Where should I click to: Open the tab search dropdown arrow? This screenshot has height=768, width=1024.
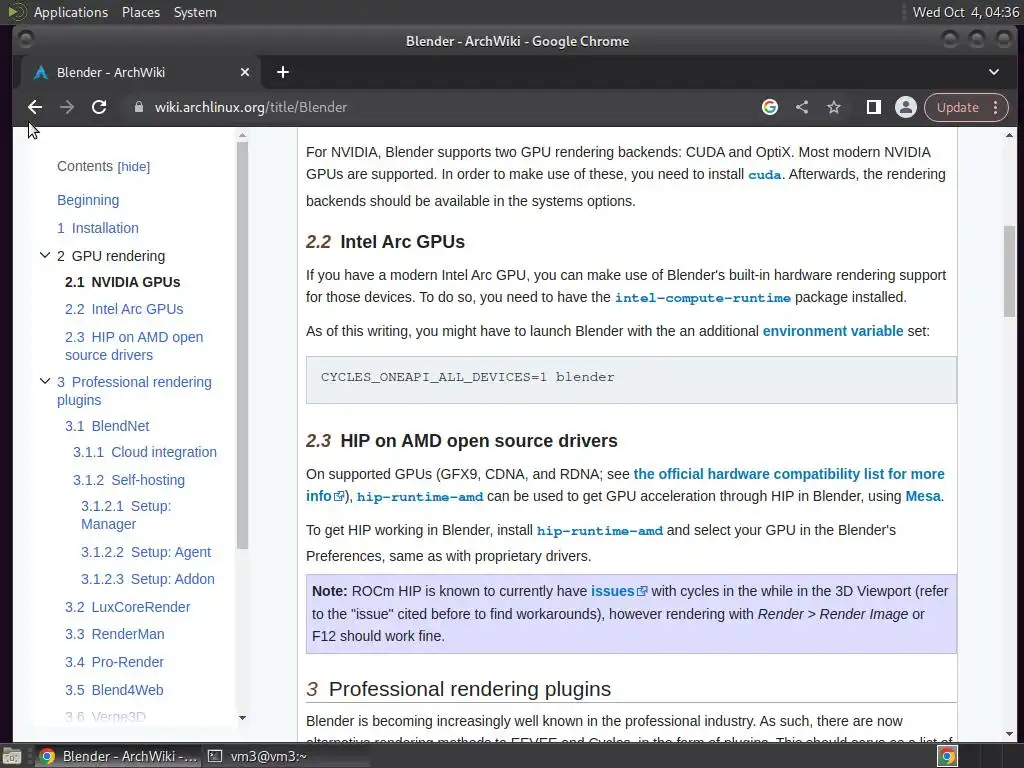click(993, 72)
